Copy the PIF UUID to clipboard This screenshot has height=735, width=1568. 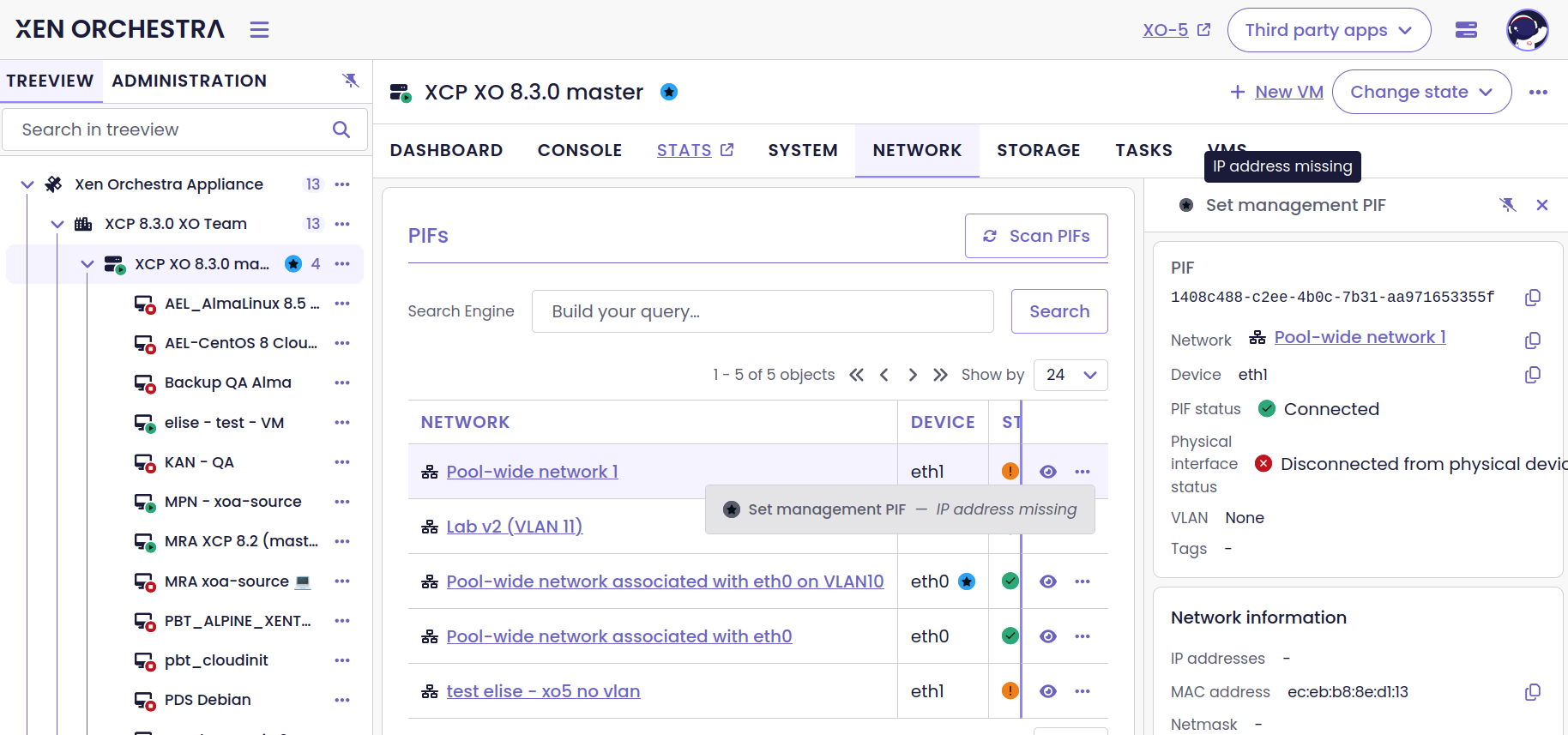click(1533, 298)
